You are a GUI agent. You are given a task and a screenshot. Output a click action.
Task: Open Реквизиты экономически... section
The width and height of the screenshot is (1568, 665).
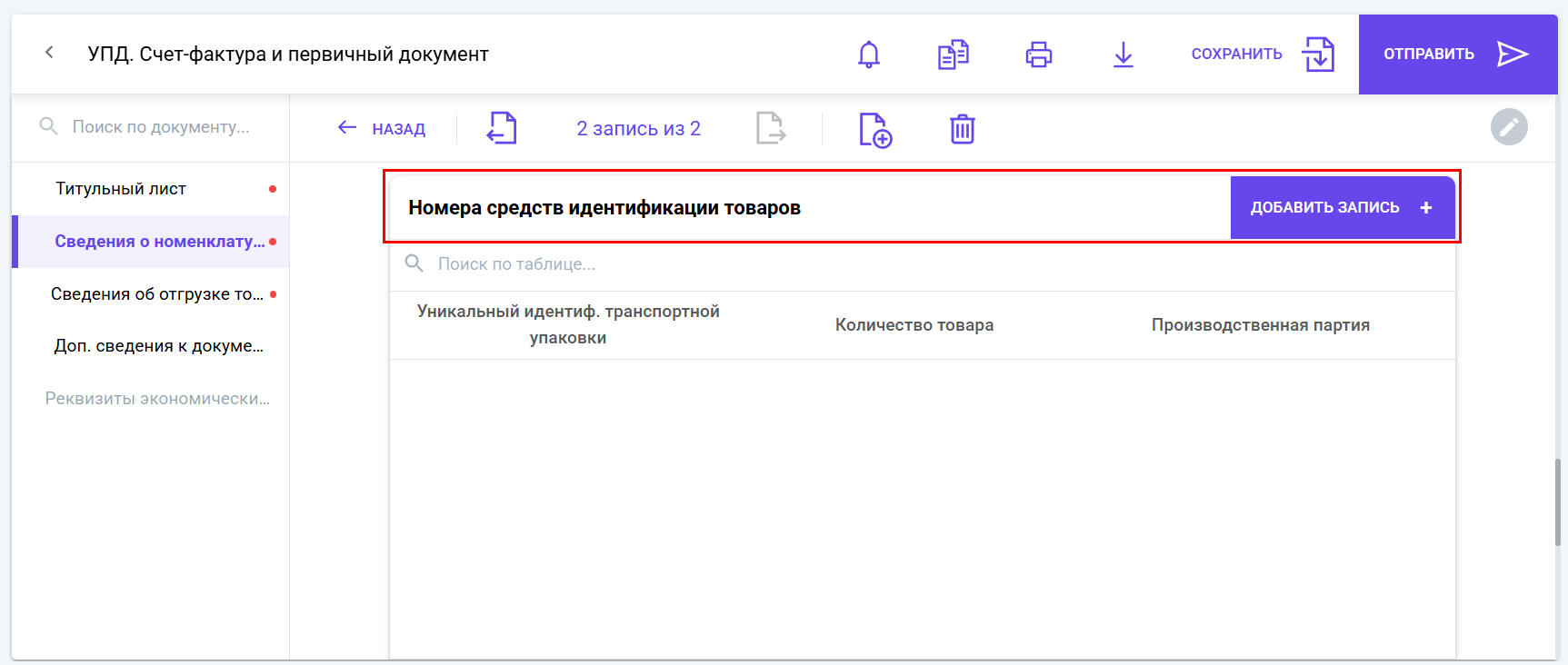coord(151,399)
